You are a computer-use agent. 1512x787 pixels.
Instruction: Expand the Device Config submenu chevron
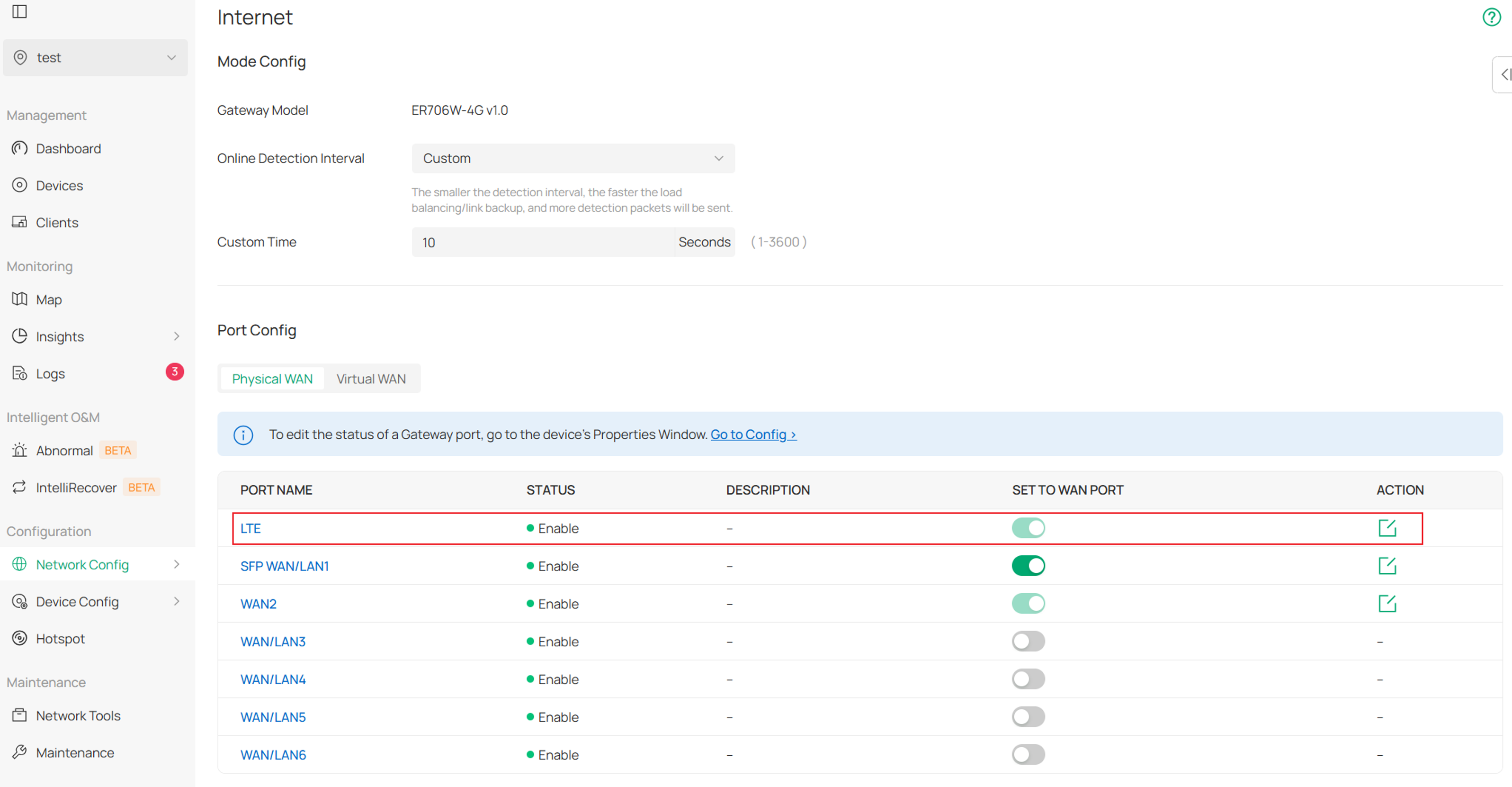point(176,601)
